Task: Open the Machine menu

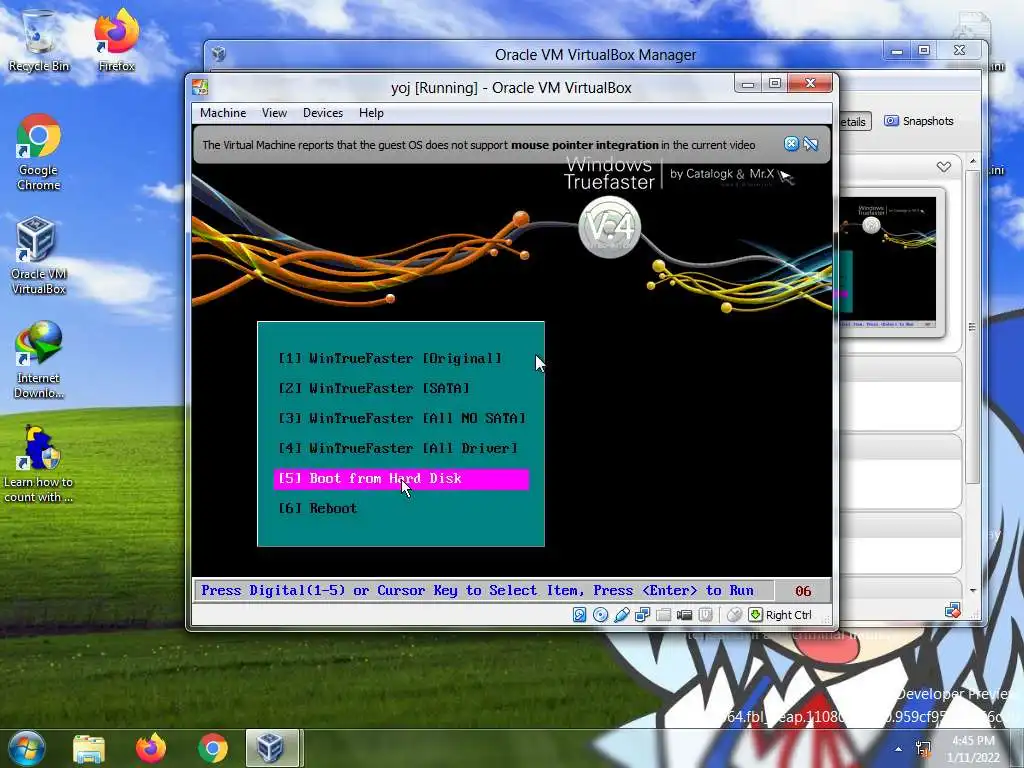Action: coord(223,113)
